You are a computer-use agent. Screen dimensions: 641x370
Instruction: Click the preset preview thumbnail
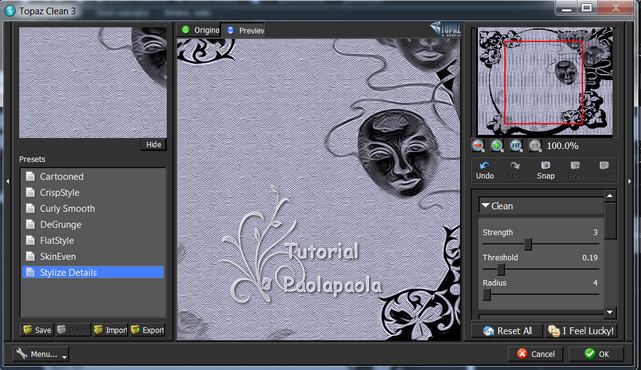[93, 83]
